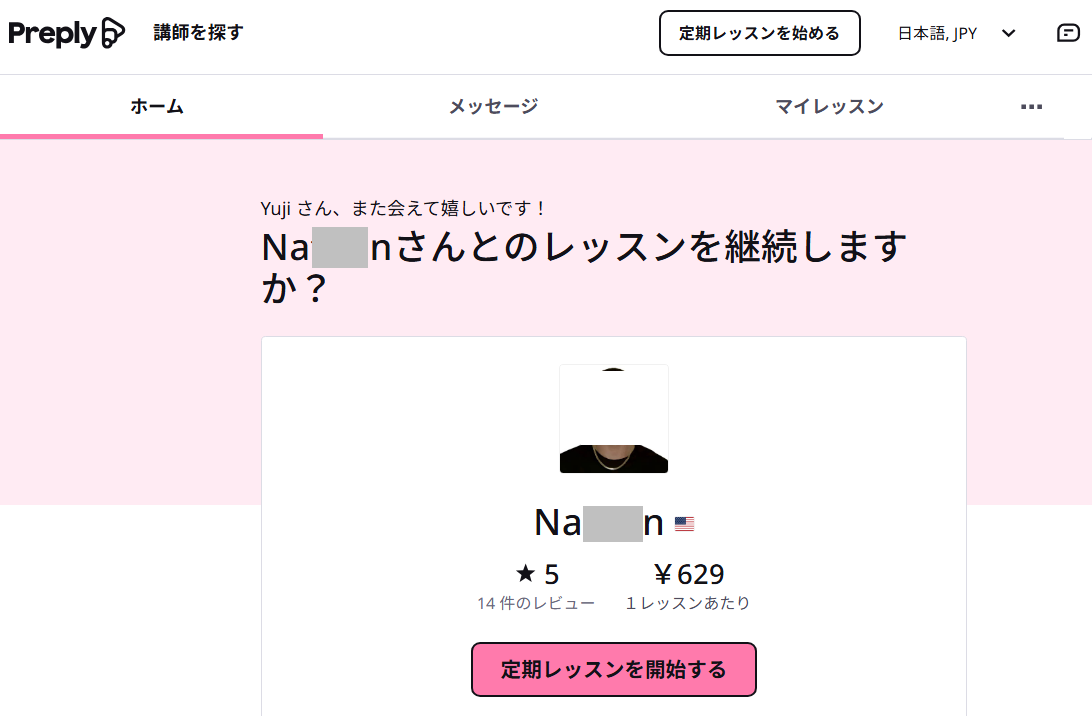The width and height of the screenshot is (1092, 716).
Task: Click the Yuji さん greeting text
Action: pyautogui.click(x=404, y=209)
